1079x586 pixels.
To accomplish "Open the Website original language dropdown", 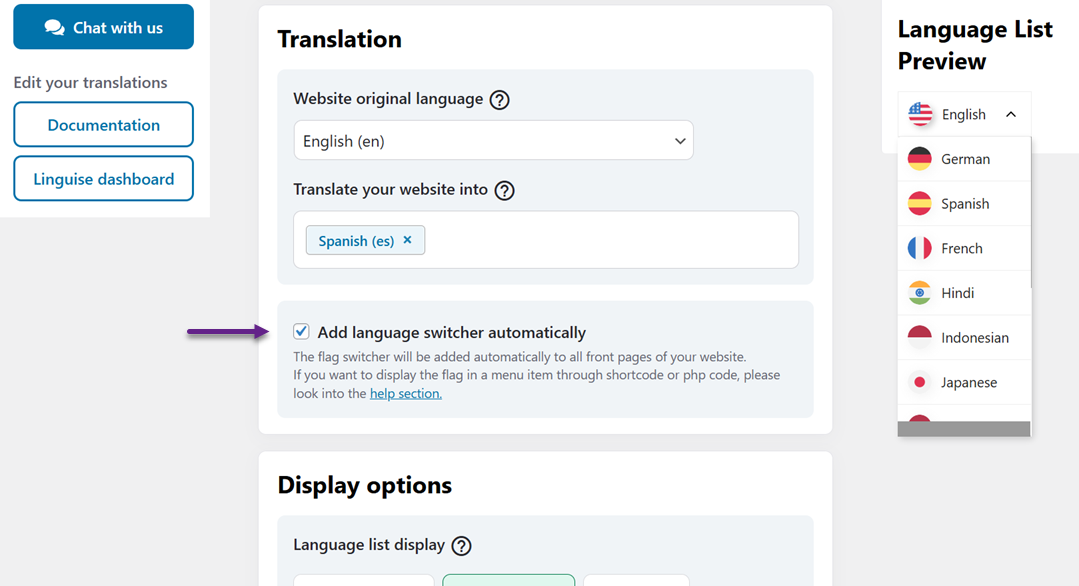I will click(x=493, y=141).
